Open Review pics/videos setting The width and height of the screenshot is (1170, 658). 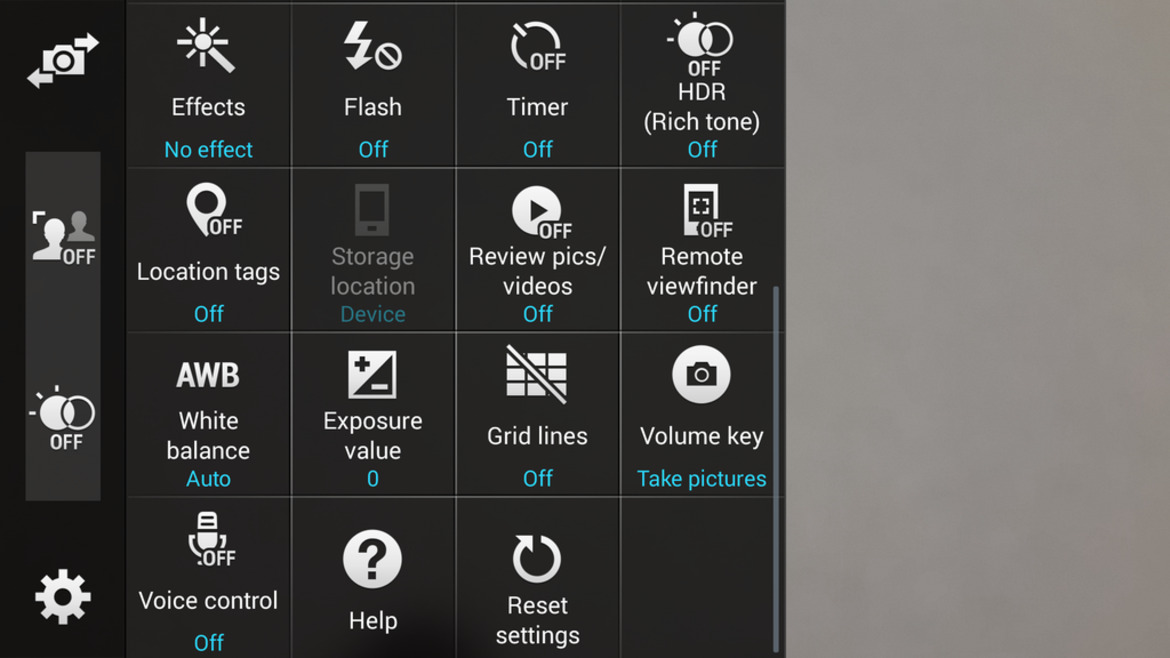pyautogui.click(x=537, y=250)
